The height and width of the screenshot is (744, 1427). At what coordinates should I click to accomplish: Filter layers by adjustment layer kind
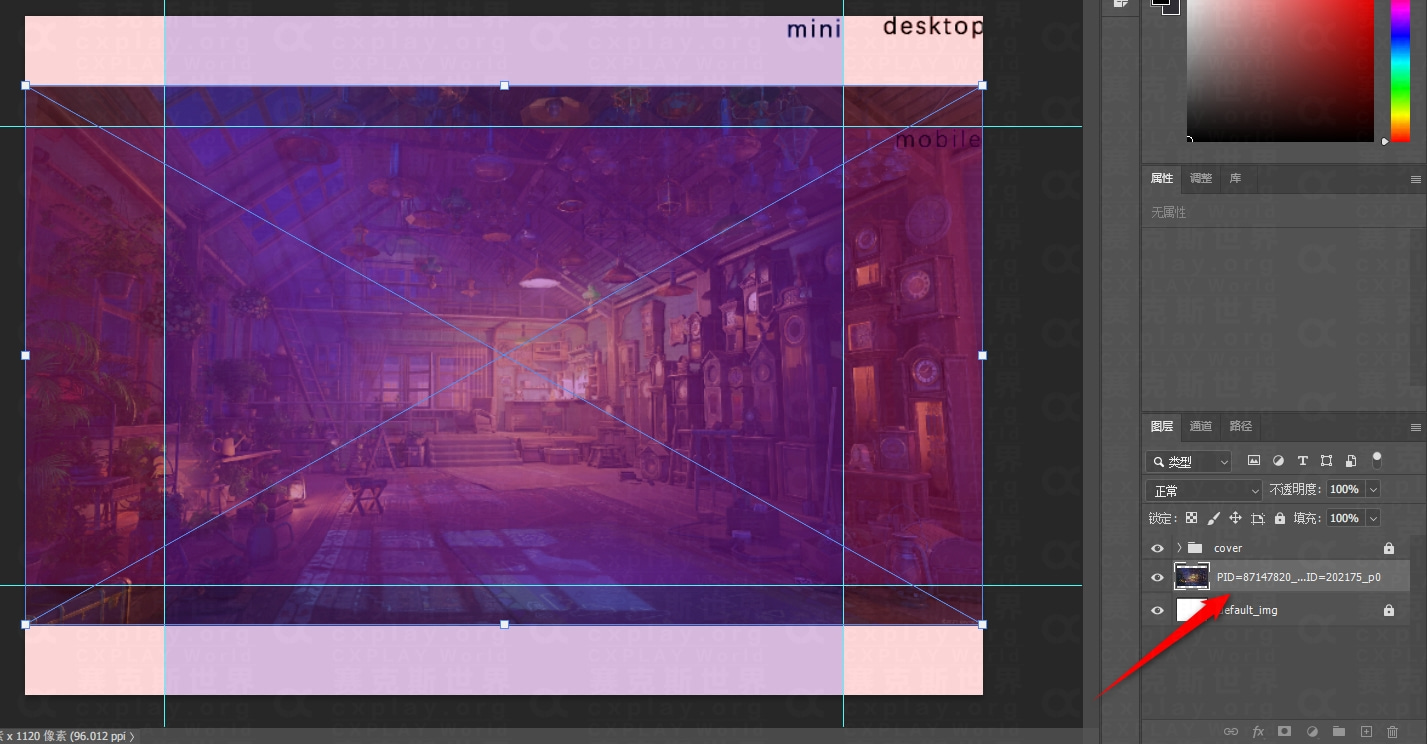click(x=1278, y=461)
